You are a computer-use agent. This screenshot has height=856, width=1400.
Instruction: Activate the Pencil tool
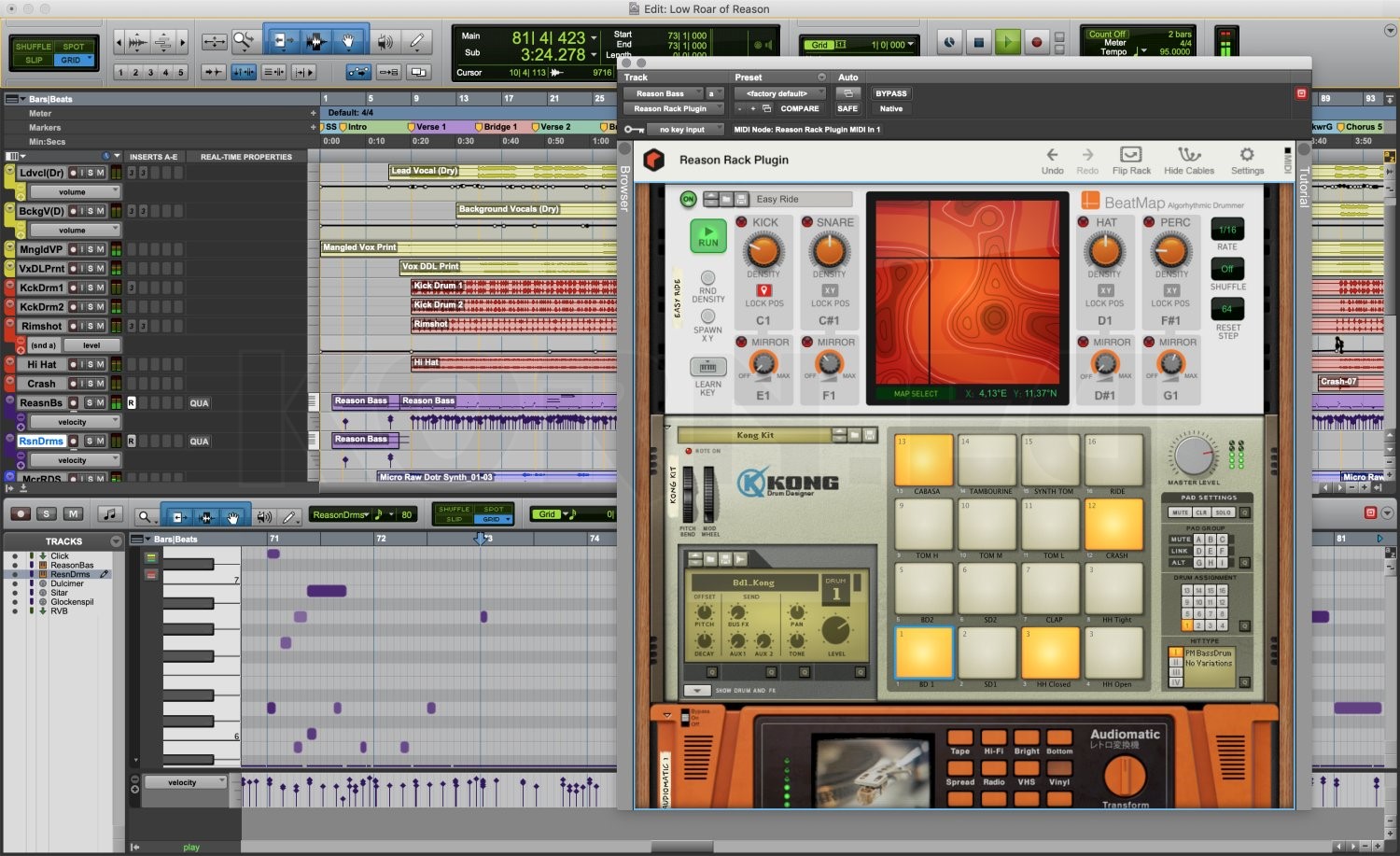click(x=418, y=42)
